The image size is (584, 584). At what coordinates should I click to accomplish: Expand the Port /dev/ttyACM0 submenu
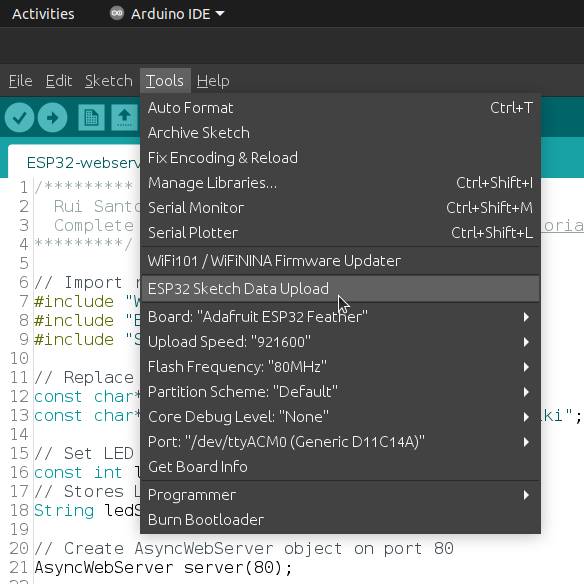340,442
